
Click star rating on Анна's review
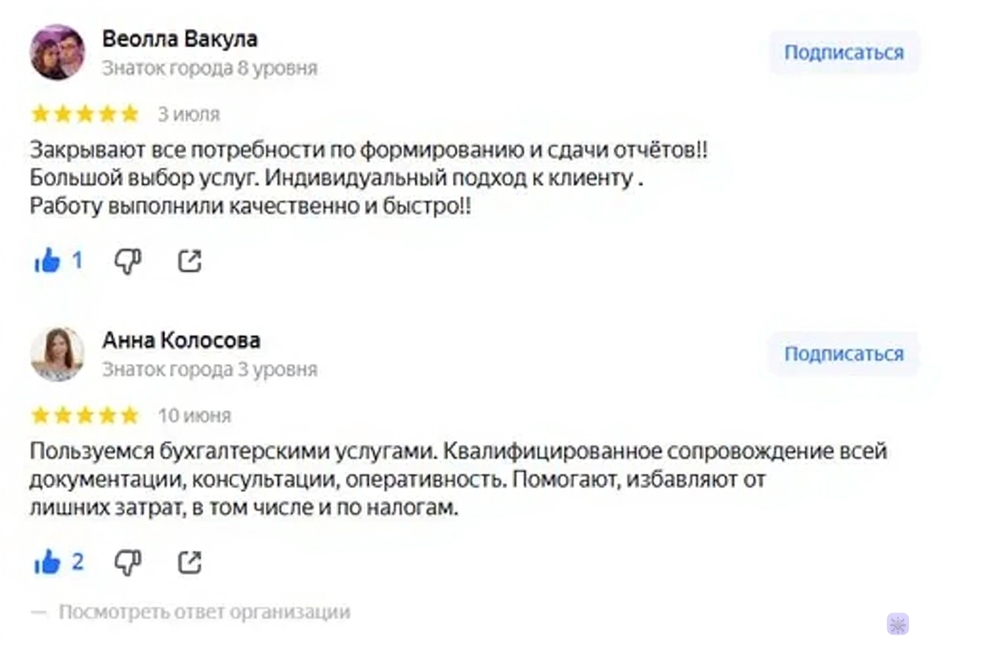tap(85, 415)
